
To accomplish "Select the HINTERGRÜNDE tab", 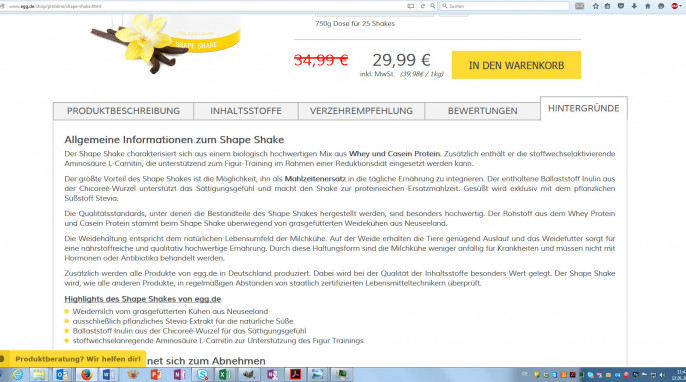I will [x=584, y=108].
